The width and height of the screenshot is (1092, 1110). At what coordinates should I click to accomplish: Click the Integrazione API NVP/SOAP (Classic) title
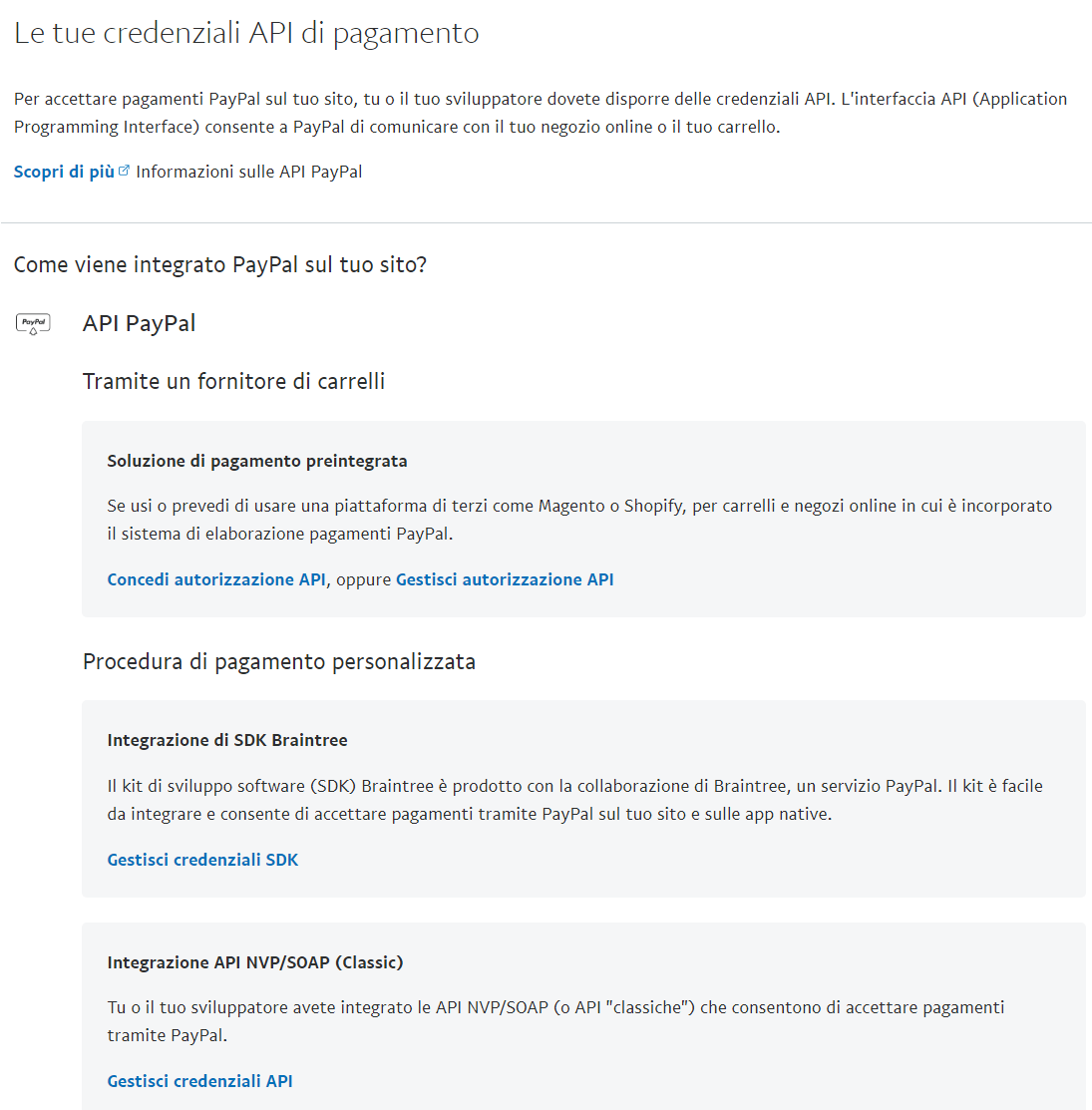tap(255, 962)
